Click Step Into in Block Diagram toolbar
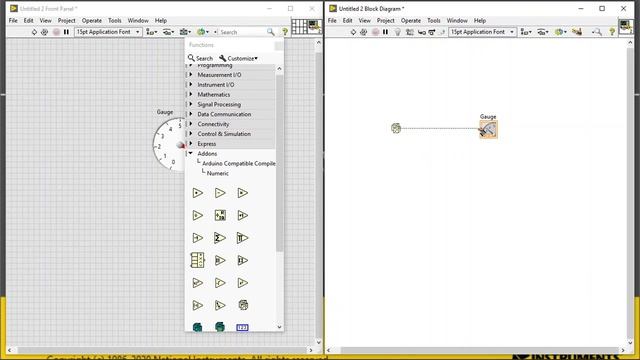640x360 pixels. (422, 32)
